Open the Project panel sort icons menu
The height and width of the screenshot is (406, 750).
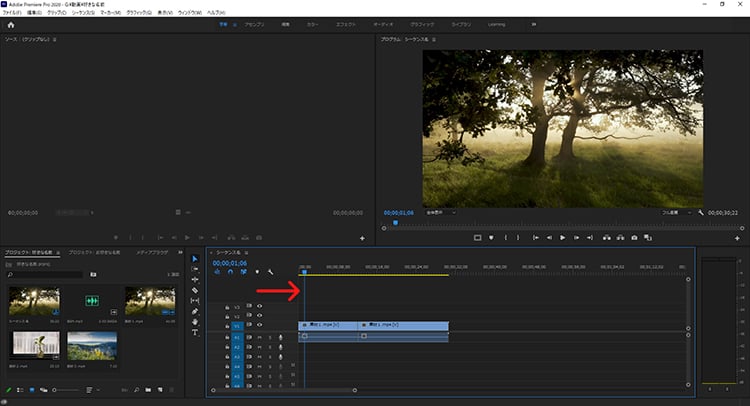point(91,390)
